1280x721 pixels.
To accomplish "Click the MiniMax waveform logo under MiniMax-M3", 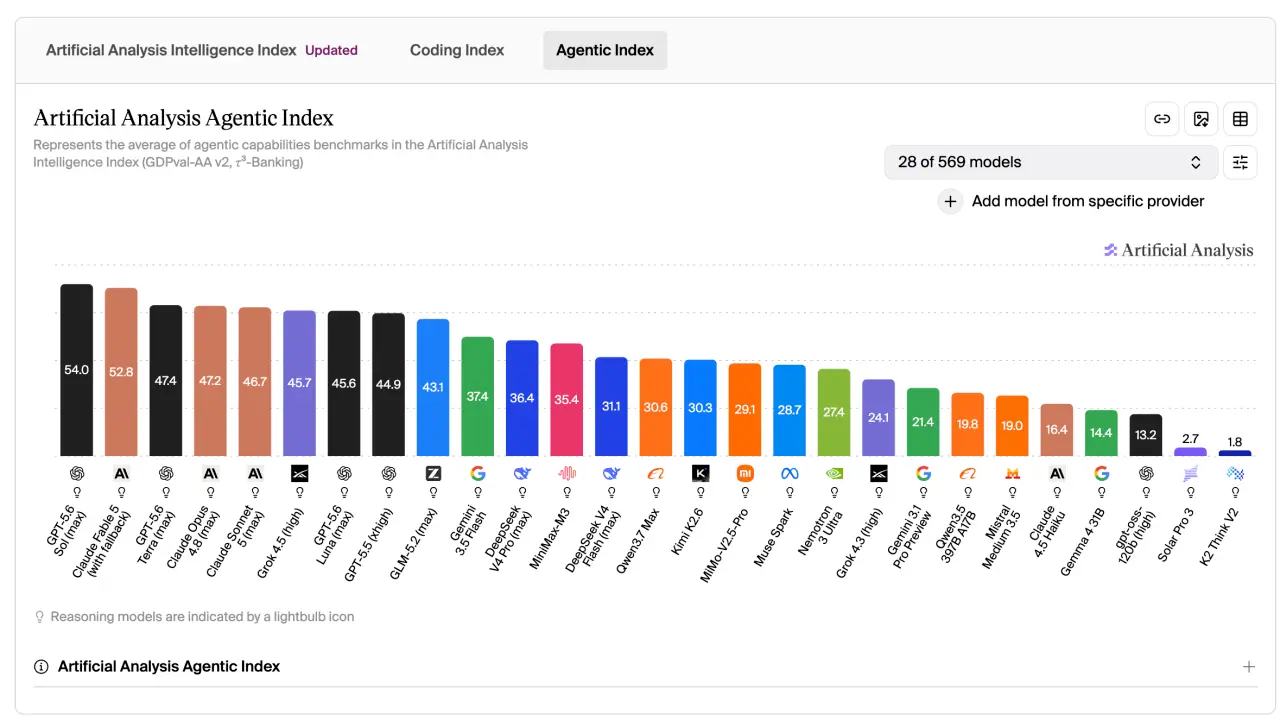I will pos(566,473).
